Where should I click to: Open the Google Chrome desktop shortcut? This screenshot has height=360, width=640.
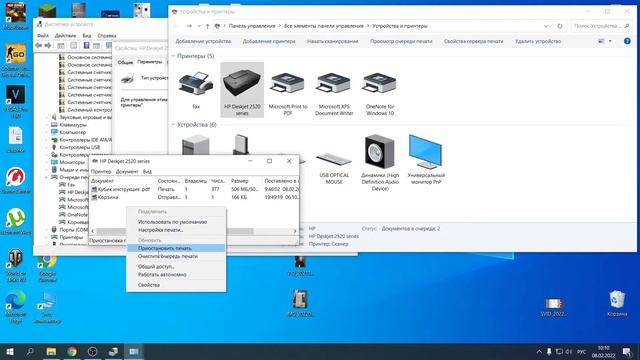[47, 267]
